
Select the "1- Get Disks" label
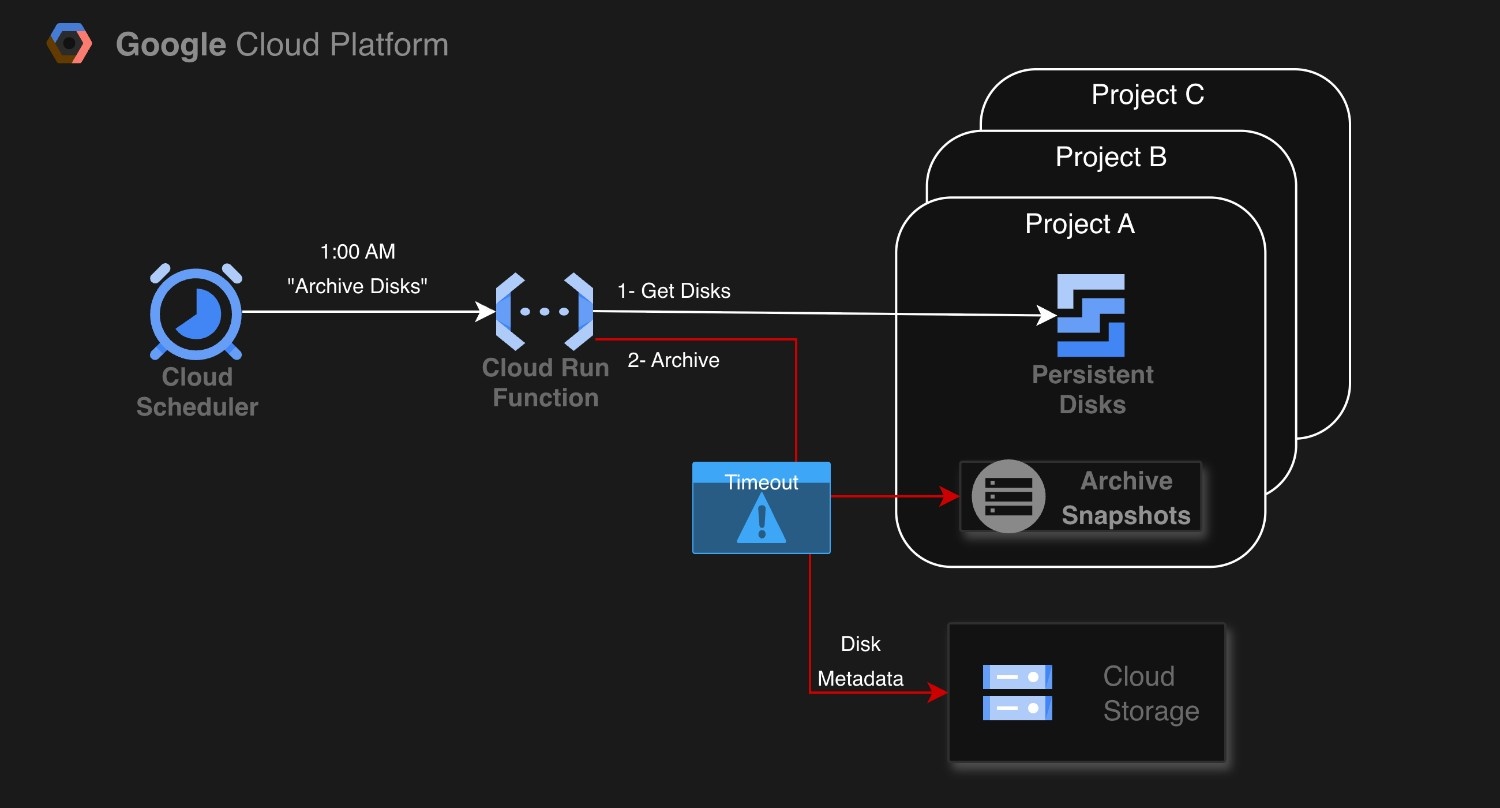(674, 291)
